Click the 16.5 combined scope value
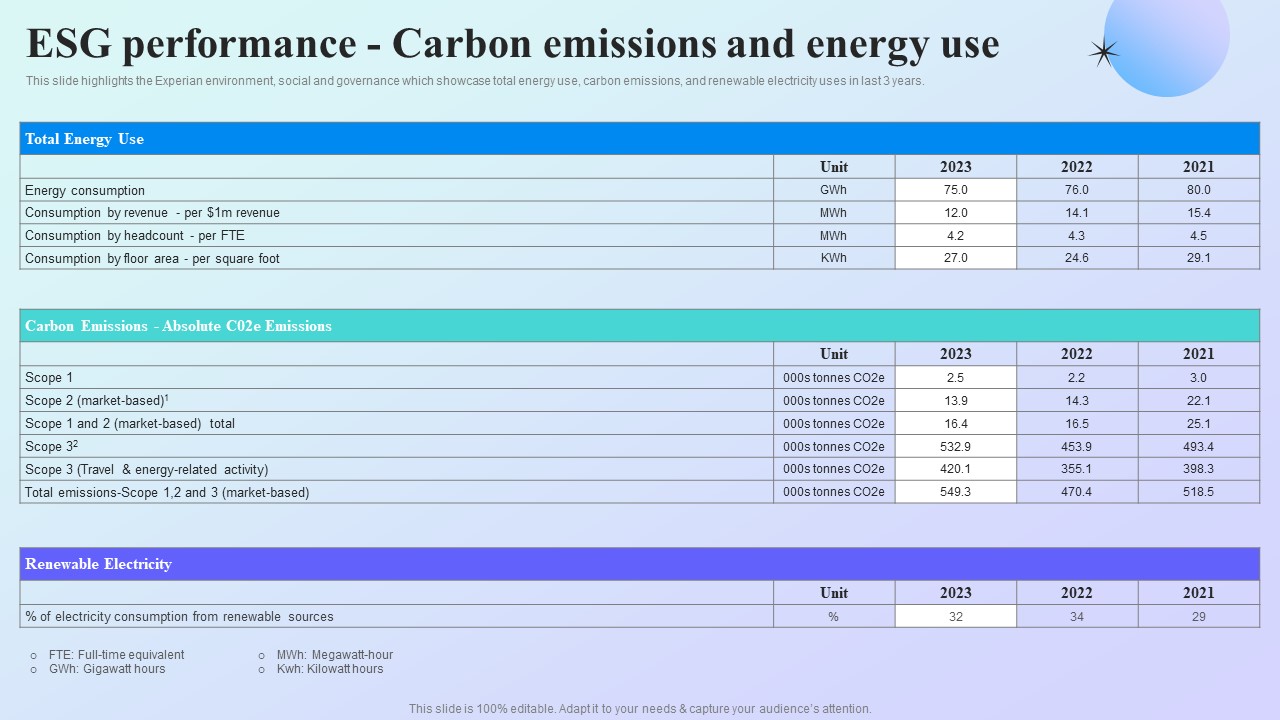 pos(1077,424)
